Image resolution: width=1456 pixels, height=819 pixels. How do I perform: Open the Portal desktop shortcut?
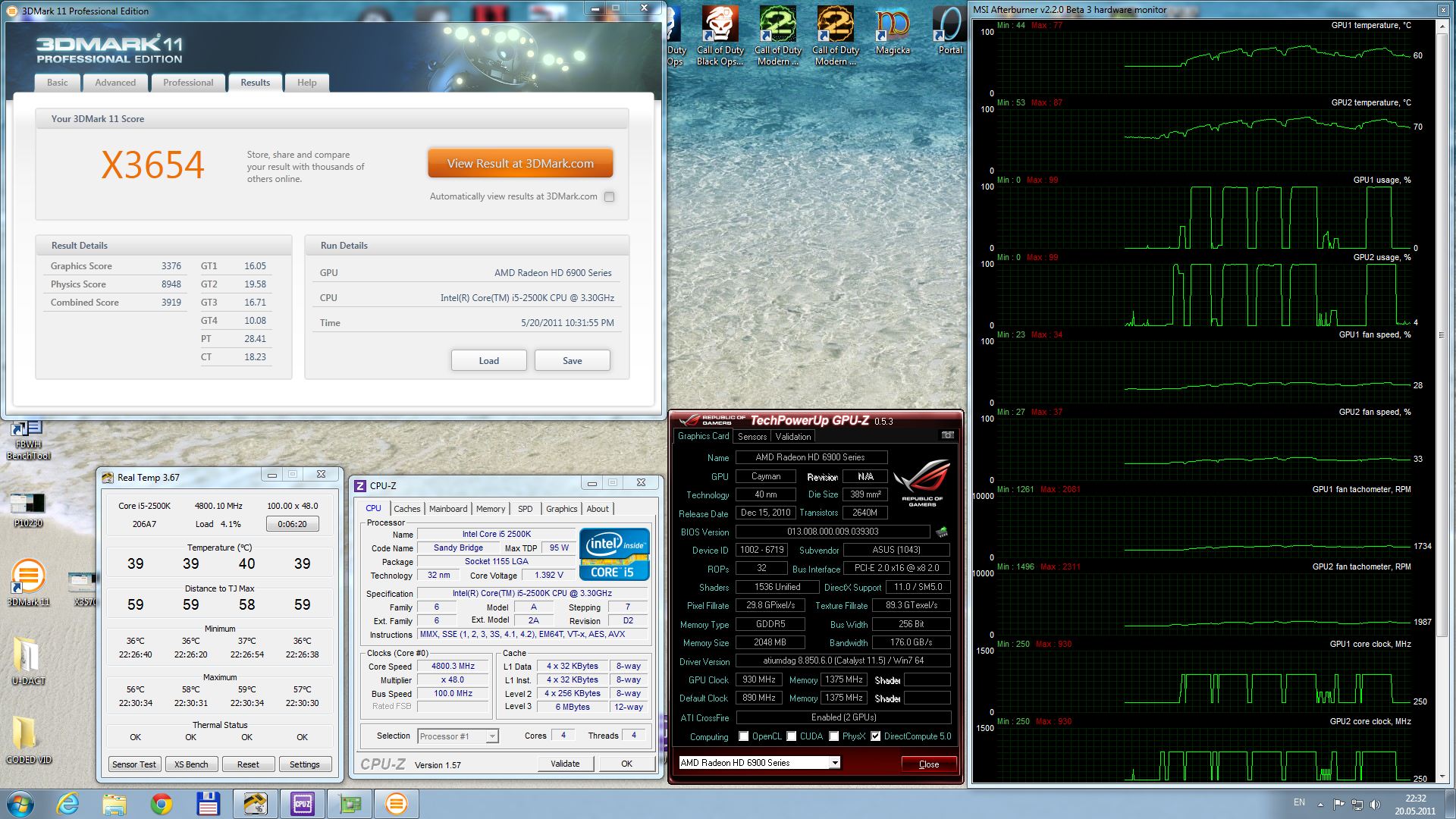[949, 30]
